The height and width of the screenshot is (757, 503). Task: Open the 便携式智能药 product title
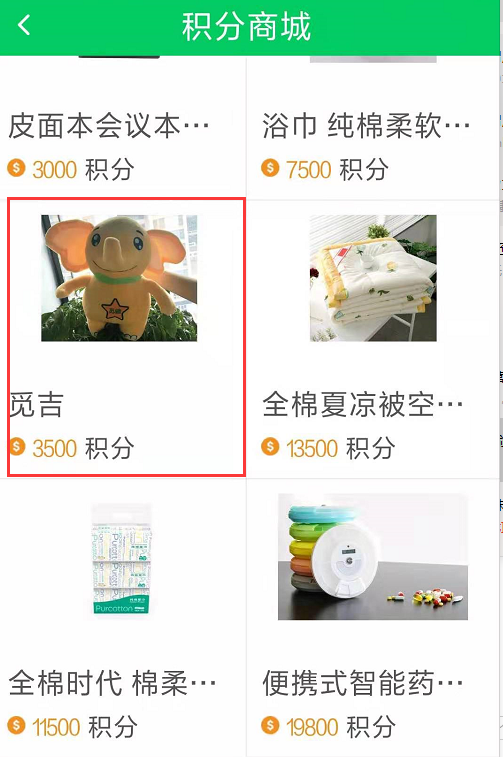coord(363,683)
